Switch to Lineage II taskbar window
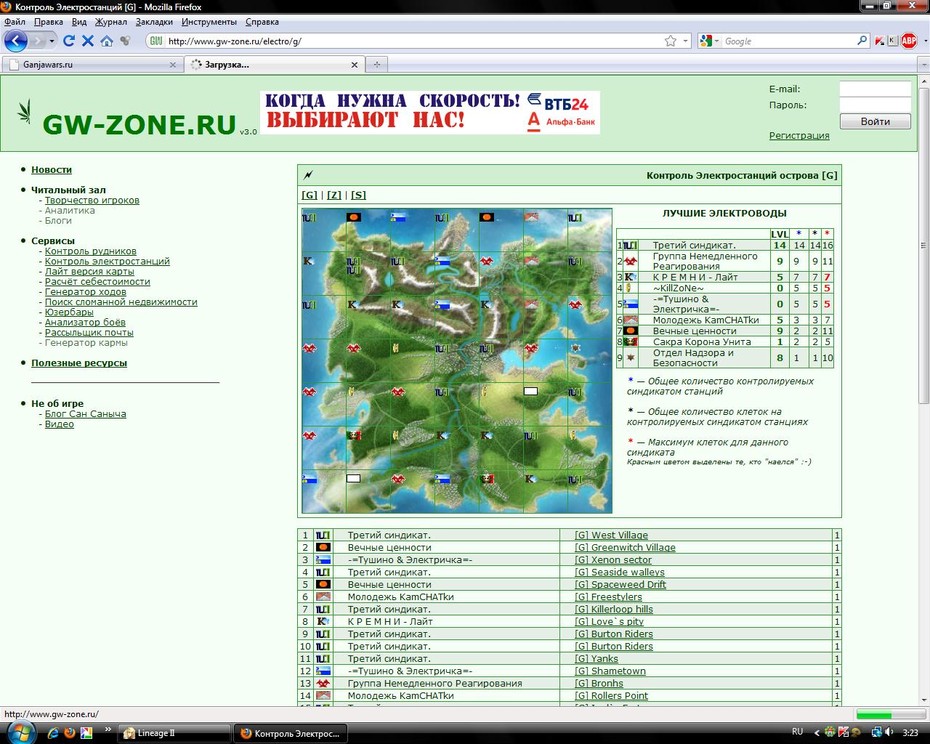This screenshot has width=930, height=744. coord(173,733)
